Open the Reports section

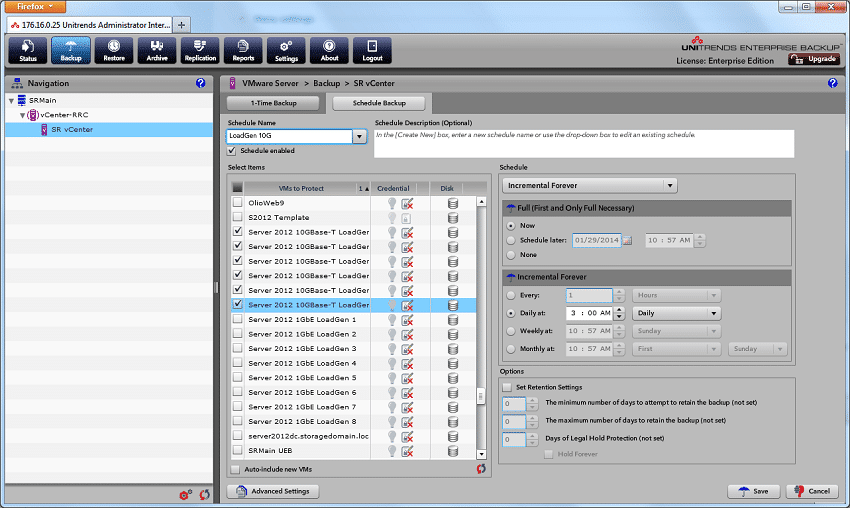point(243,51)
